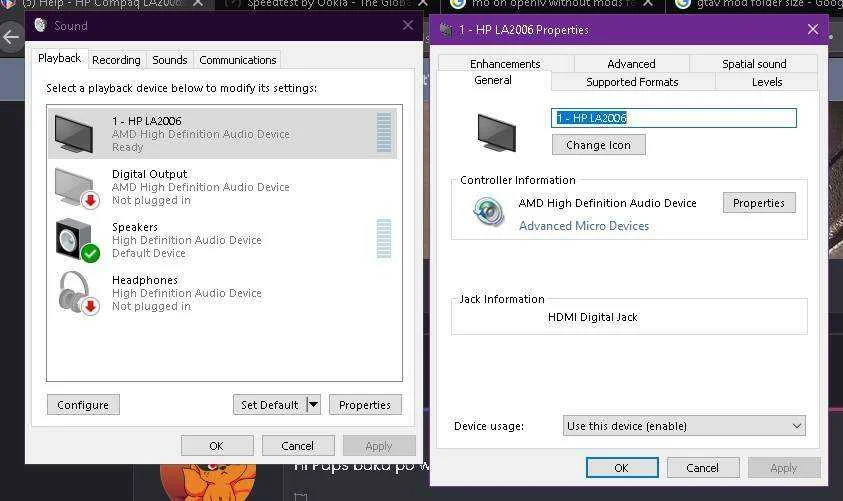
Task: Open the Supported Formats tab
Action: 632,82
